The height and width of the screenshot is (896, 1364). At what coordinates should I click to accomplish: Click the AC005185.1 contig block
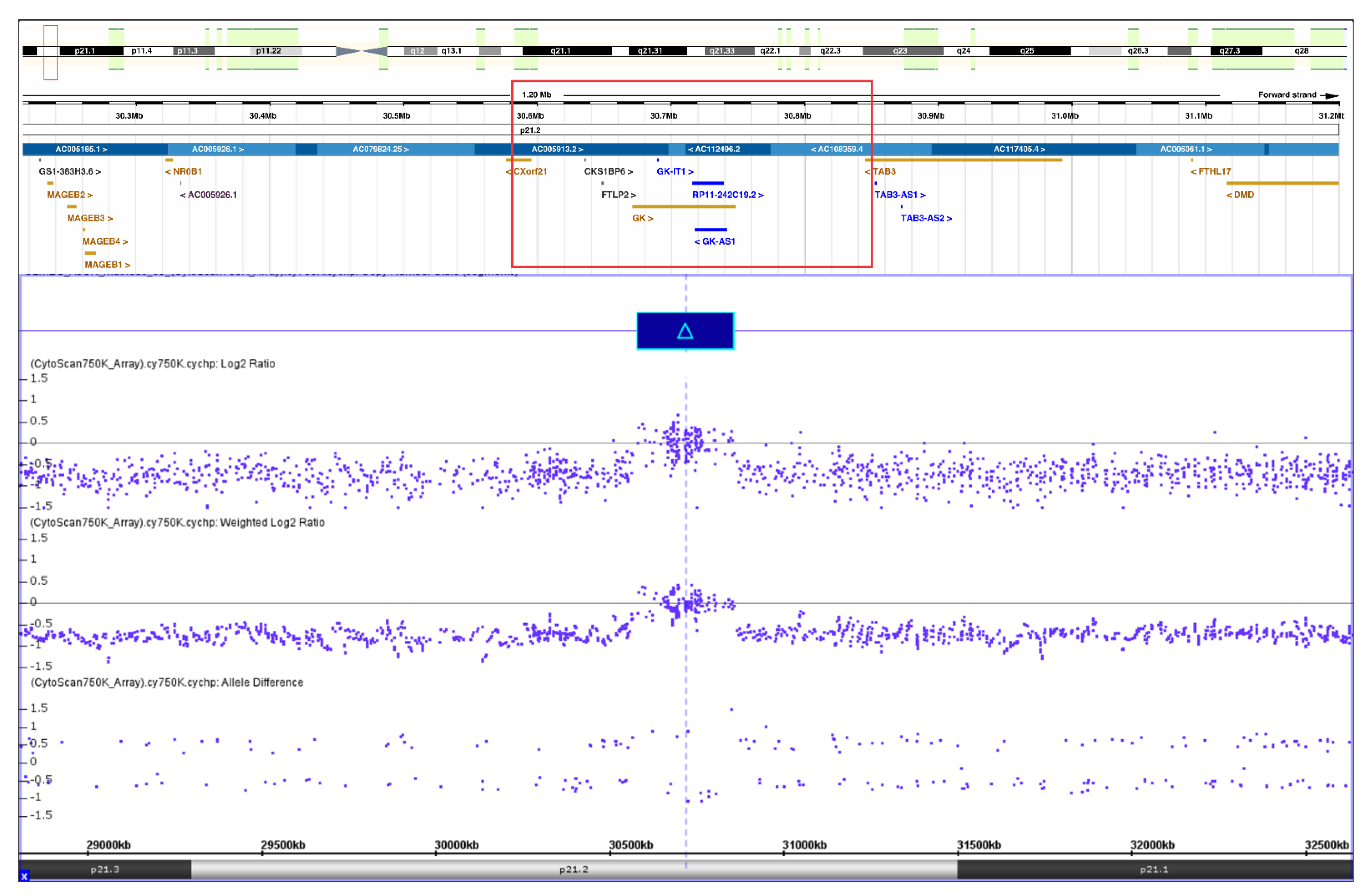[95, 149]
